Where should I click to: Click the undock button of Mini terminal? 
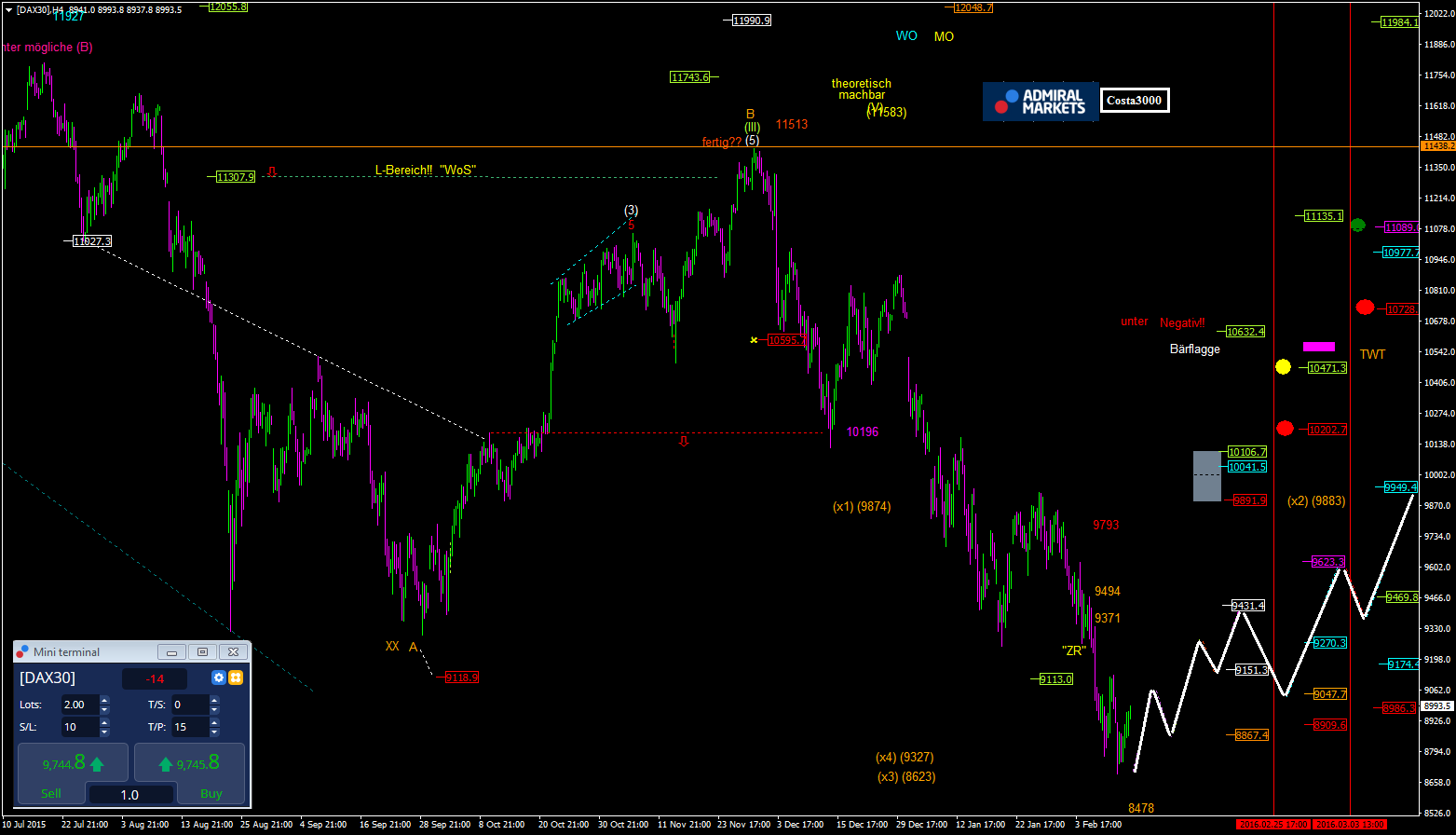click(202, 651)
